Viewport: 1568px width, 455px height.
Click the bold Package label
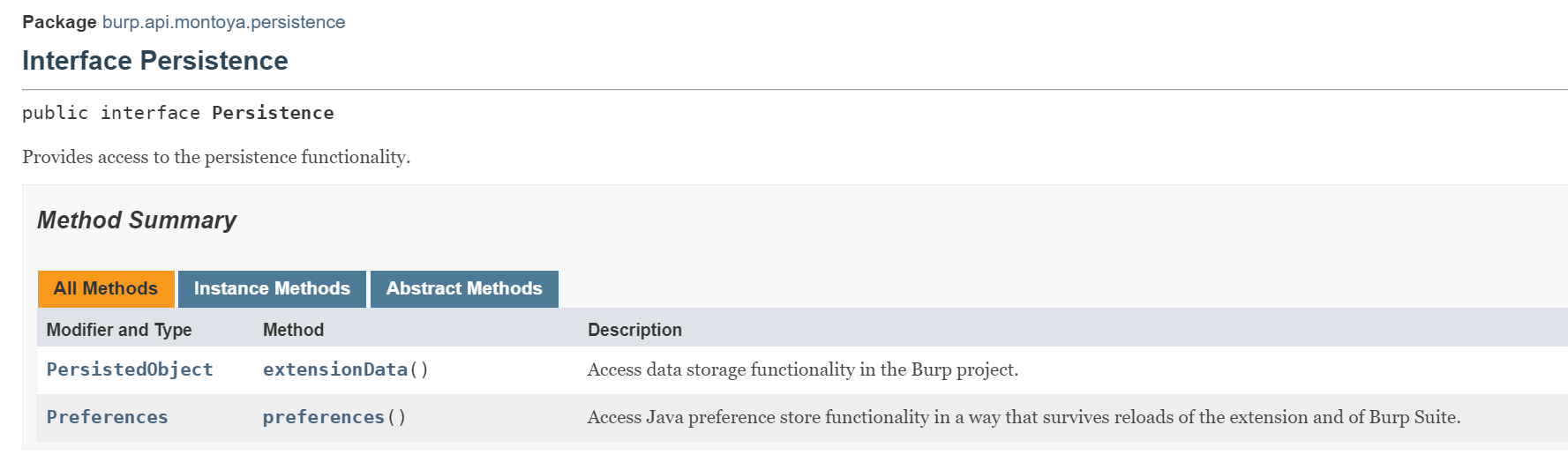coord(59,22)
